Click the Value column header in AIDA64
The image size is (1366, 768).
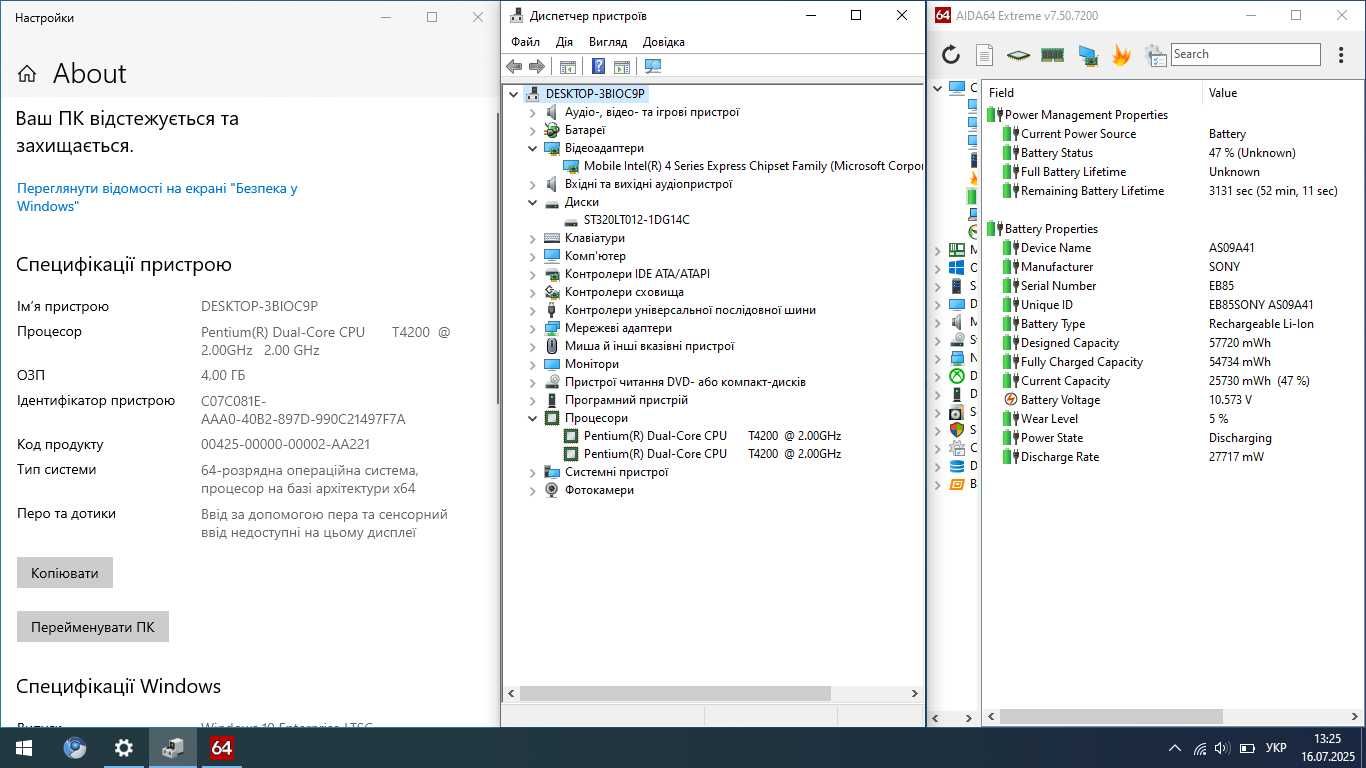(x=1284, y=92)
